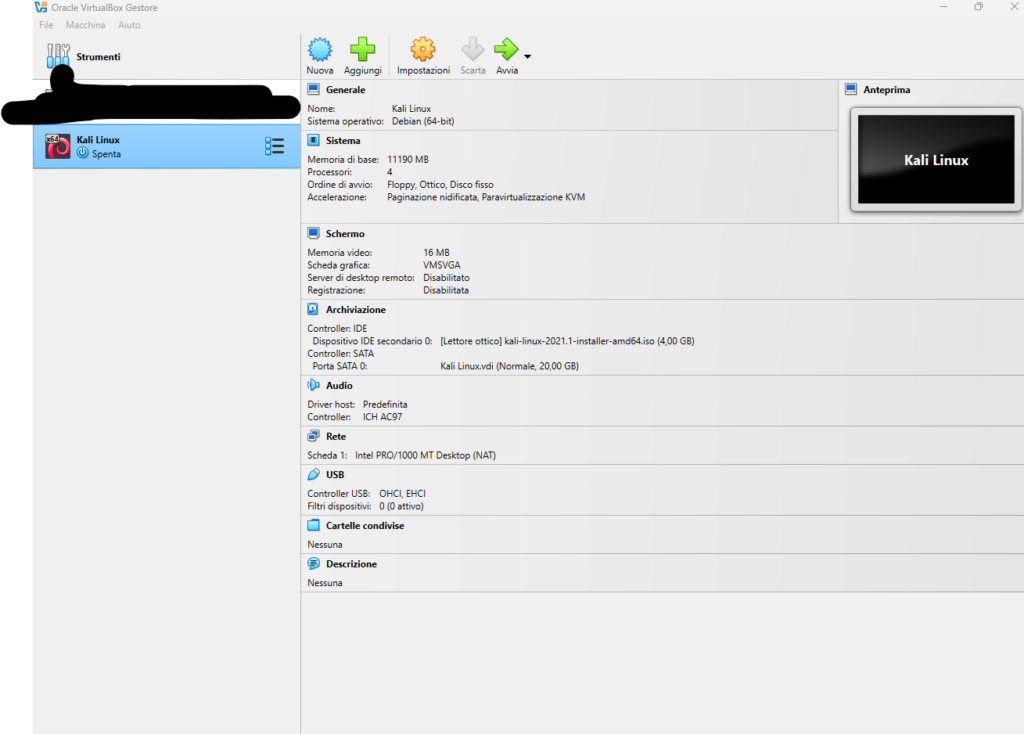
Task: Open the Strumenti tools icon
Action: pyautogui.click(x=59, y=56)
